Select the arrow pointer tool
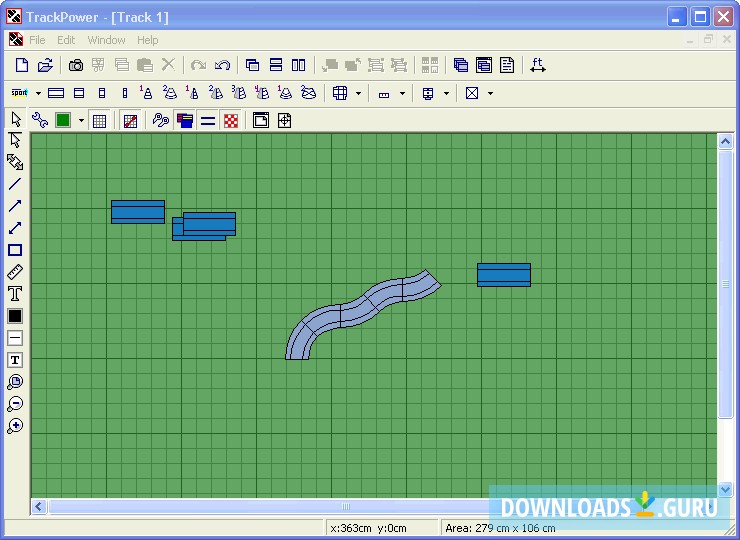 tap(16, 119)
